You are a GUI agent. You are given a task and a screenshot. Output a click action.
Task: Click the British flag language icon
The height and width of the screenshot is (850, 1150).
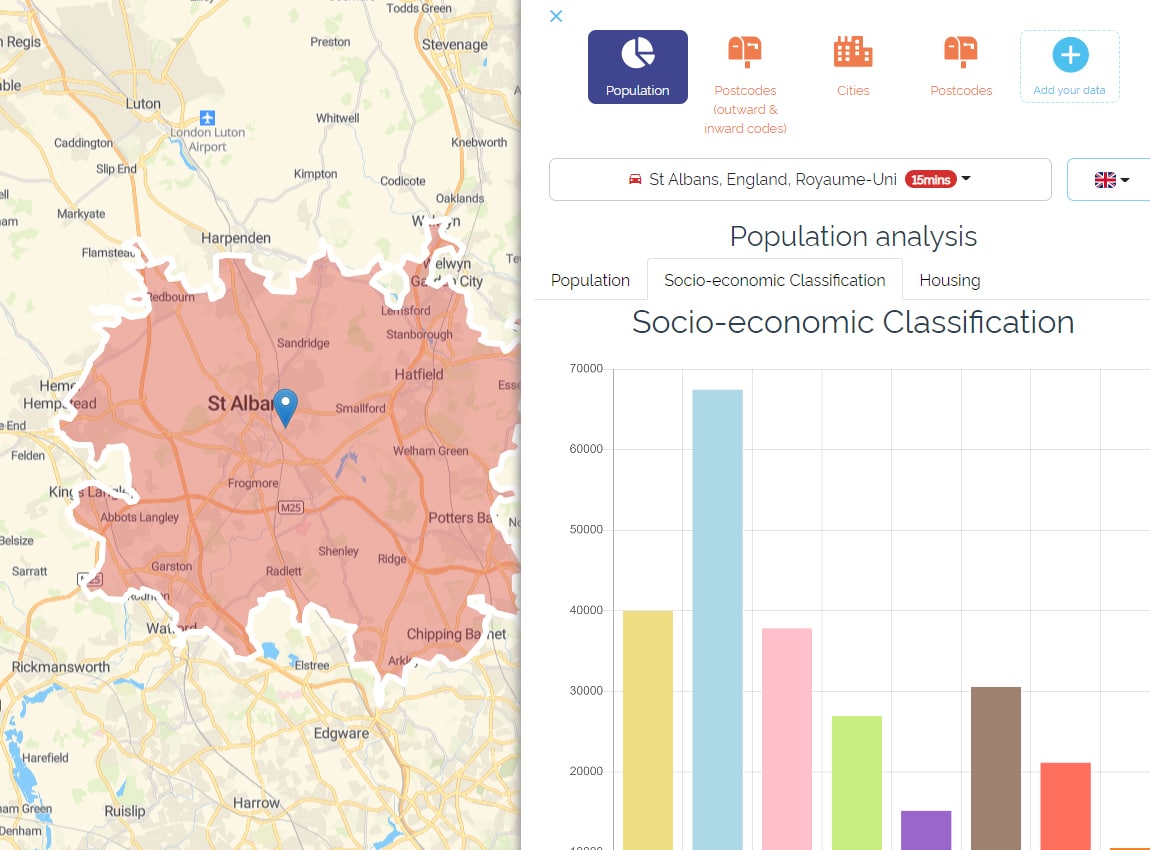coord(1104,180)
